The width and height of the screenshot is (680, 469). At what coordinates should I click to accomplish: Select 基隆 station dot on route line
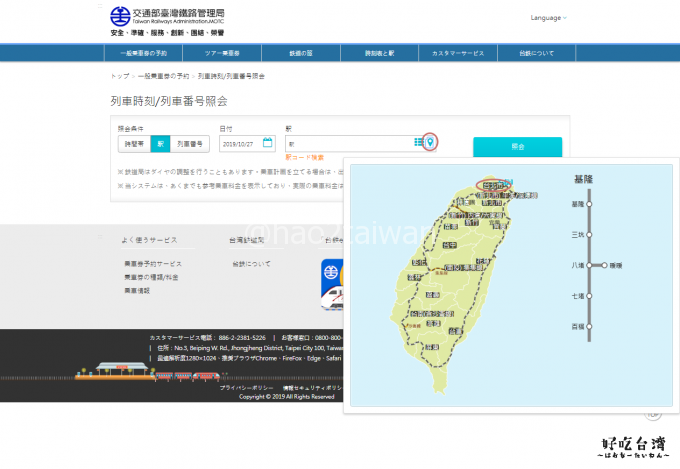(590, 204)
